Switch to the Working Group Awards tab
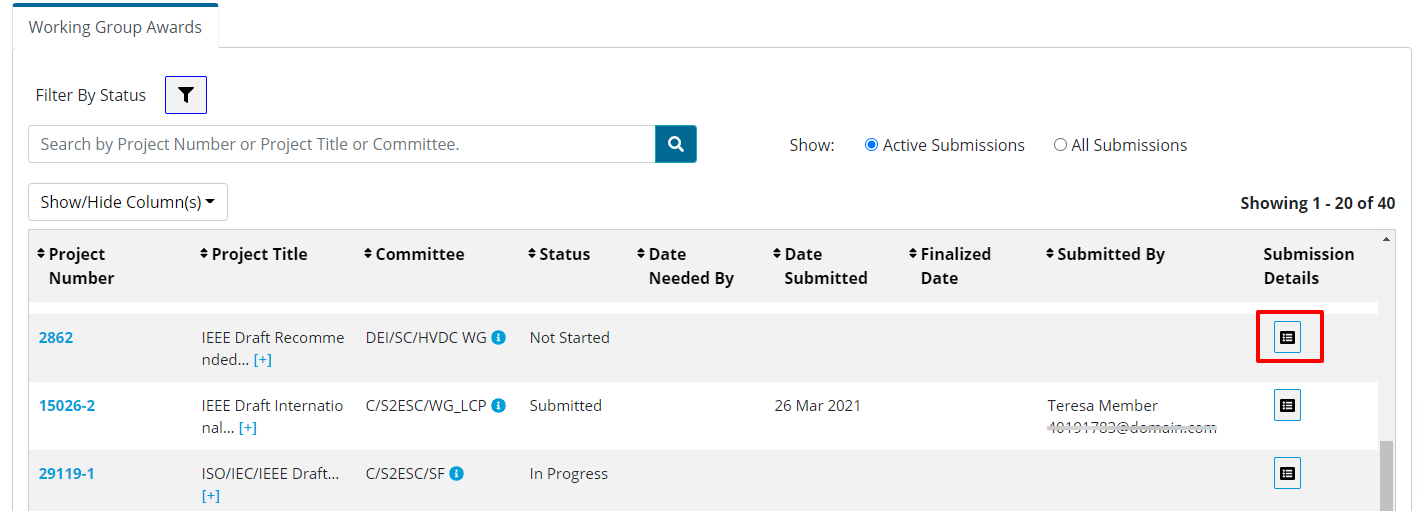The height and width of the screenshot is (511, 1421). click(x=115, y=27)
